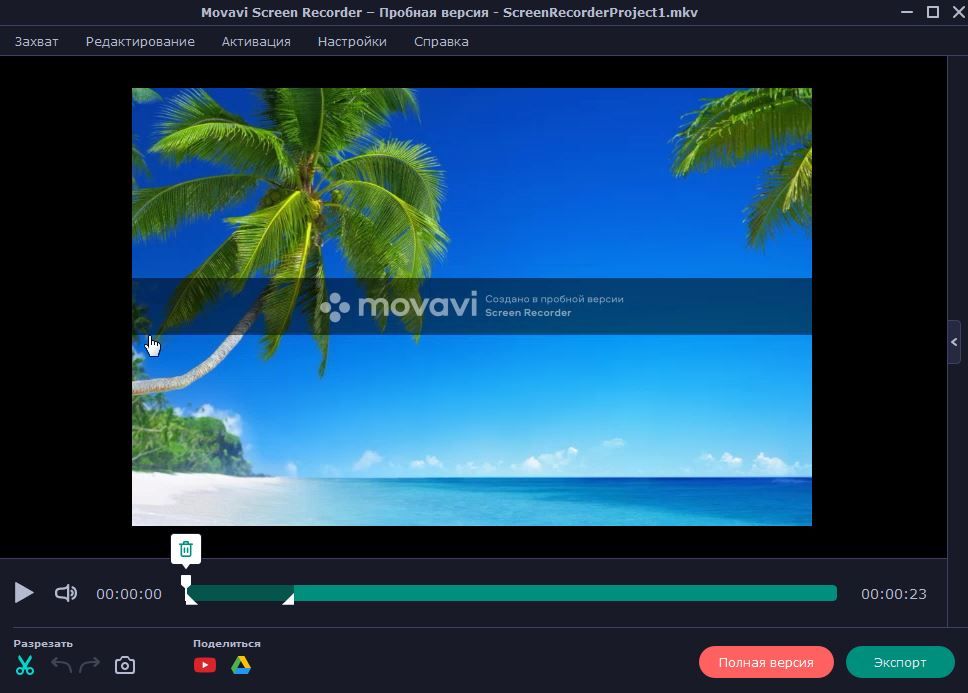Take a snapshot with the camera icon
Screen dimensions: 968x693
pos(125,665)
